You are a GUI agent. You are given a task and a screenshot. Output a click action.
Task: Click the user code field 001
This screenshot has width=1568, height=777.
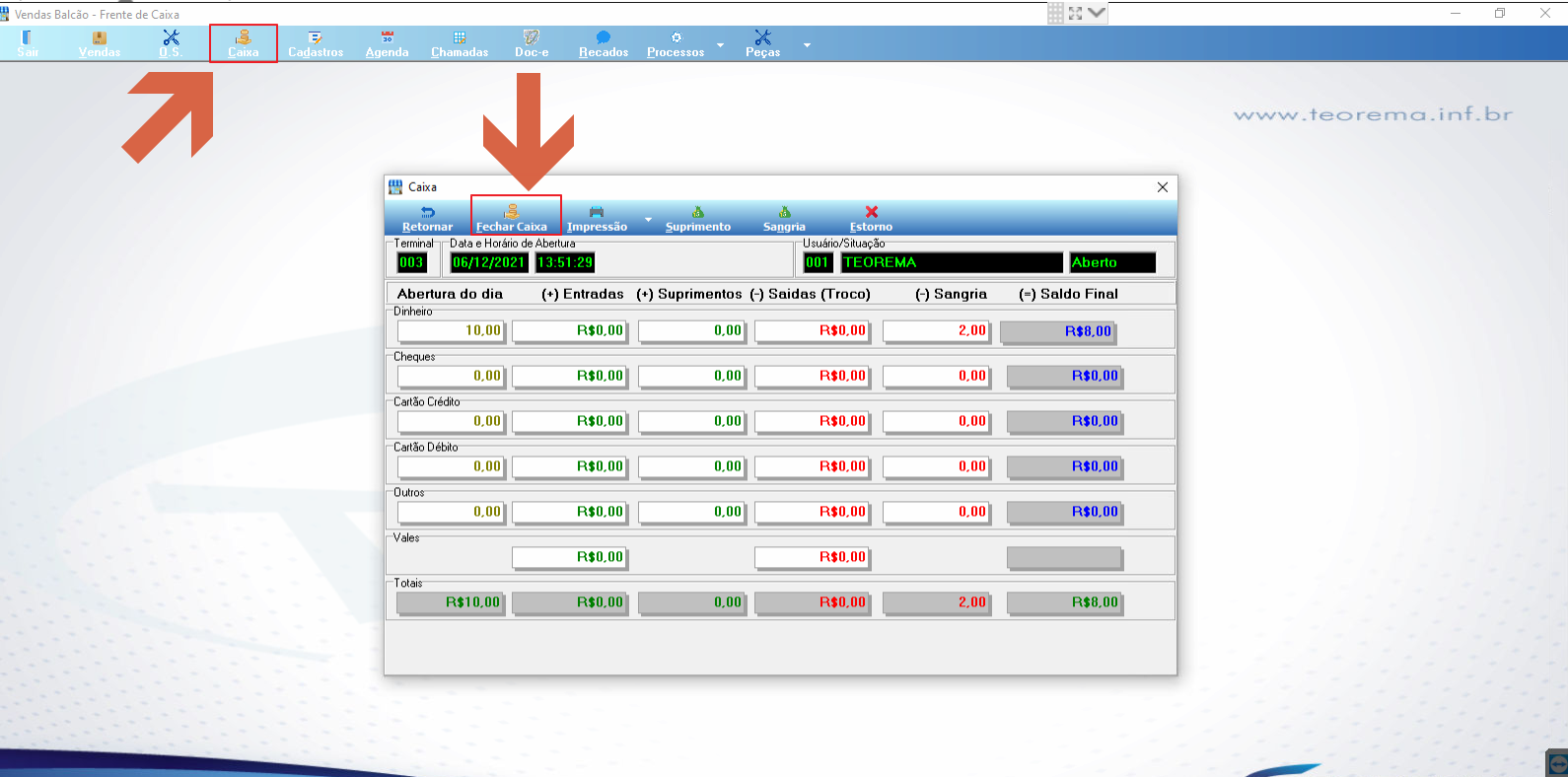[x=818, y=262]
